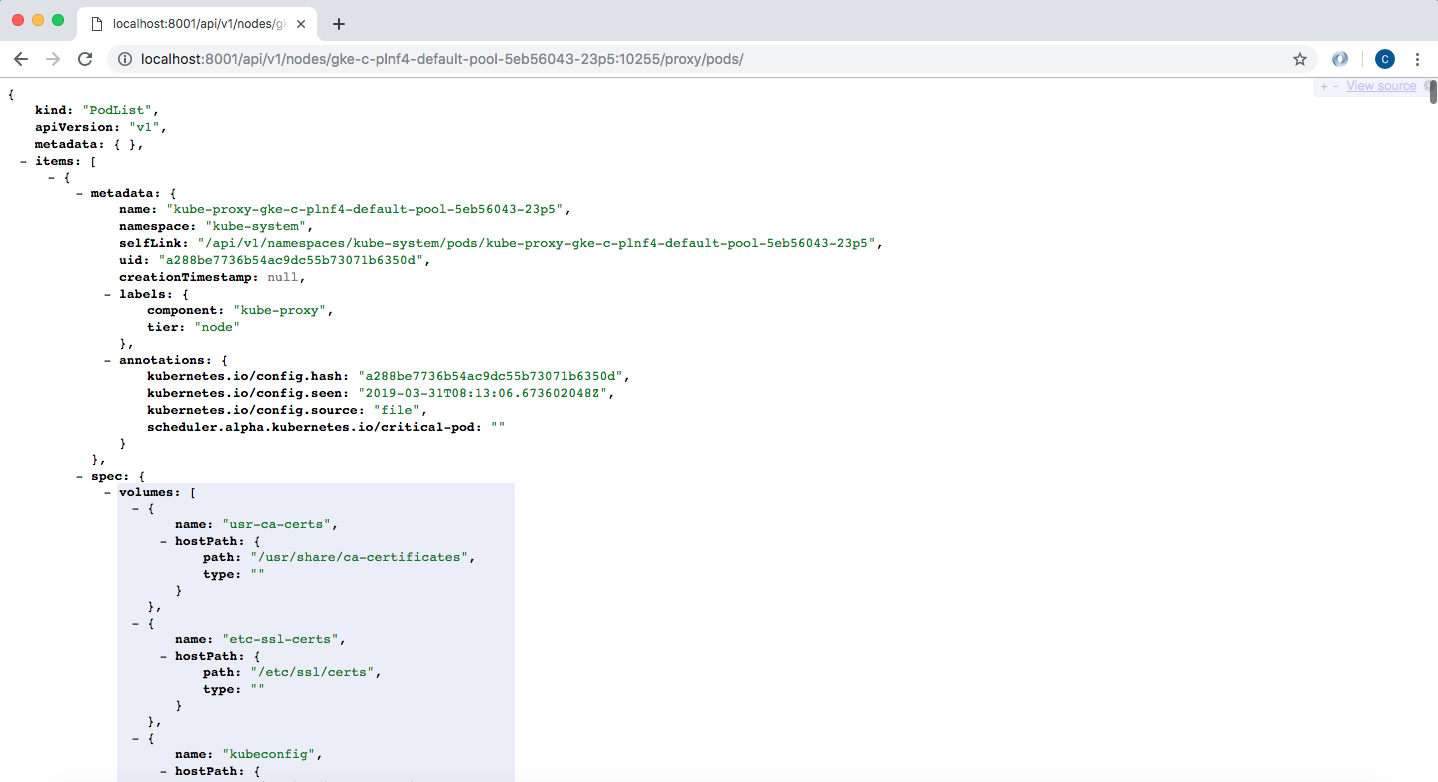Open the JSONView extension icon
1438x782 pixels.
point(1340,59)
